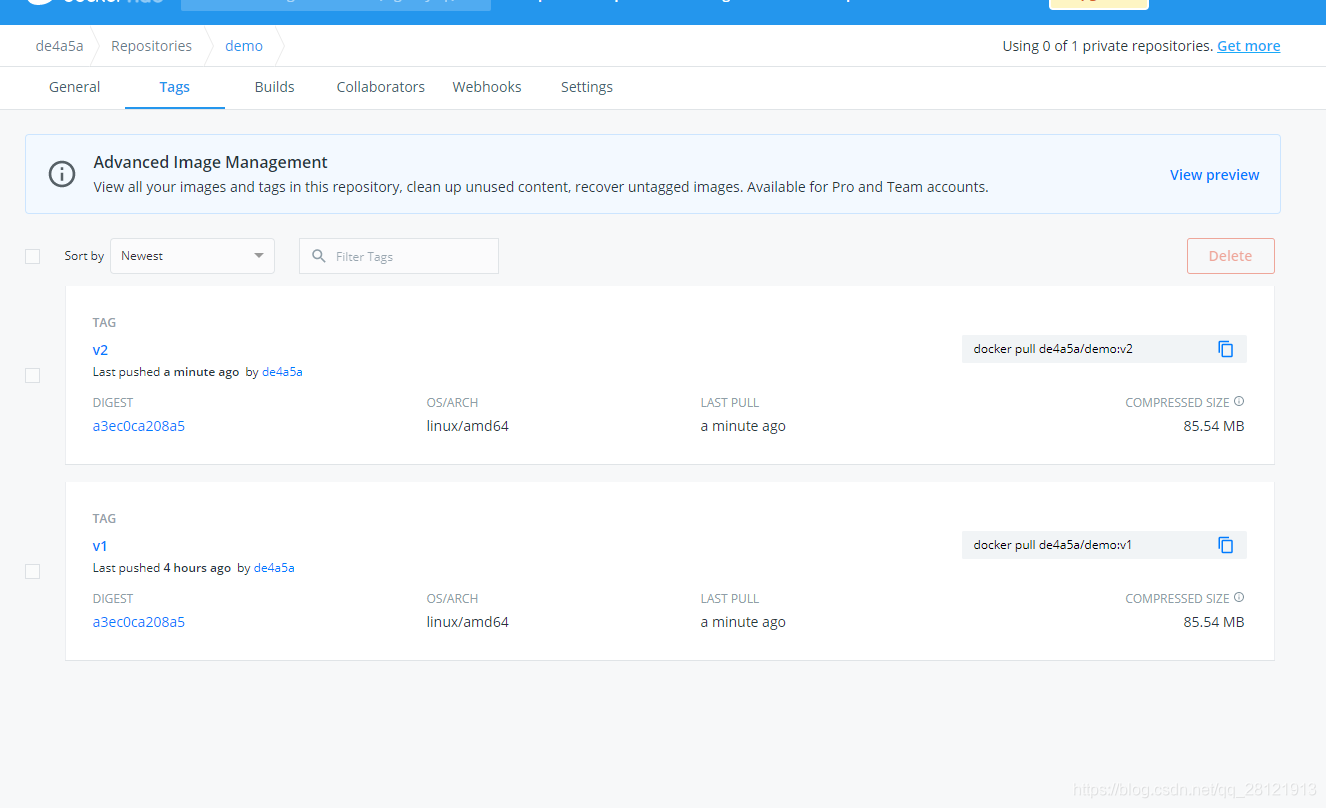Click 85.54 MB size for v2
The image size is (1326, 808).
coord(1214,426)
